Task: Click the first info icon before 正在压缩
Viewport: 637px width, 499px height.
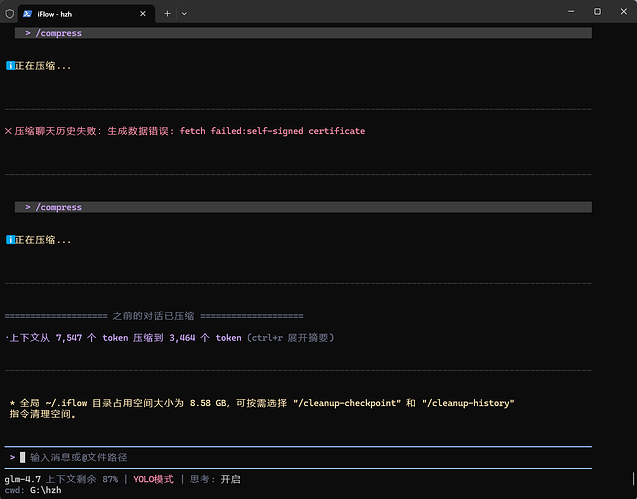Action: (10, 66)
